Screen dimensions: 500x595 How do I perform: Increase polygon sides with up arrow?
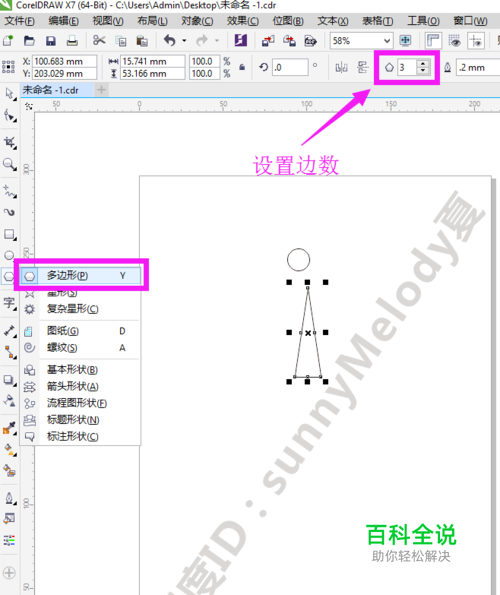click(x=423, y=64)
